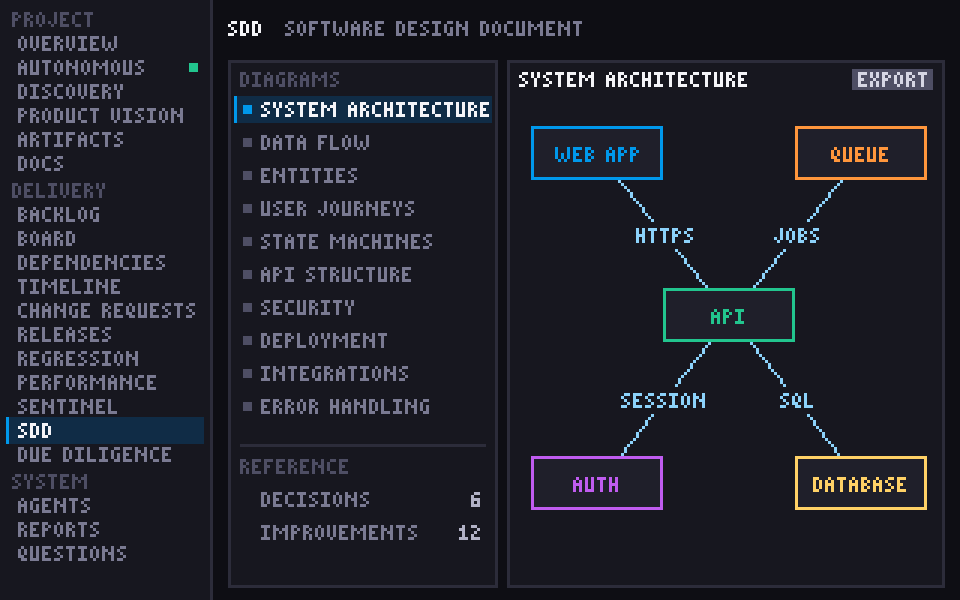Open Docs from the Project section
This screenshot has height=600, width=960.
[40, 163]
